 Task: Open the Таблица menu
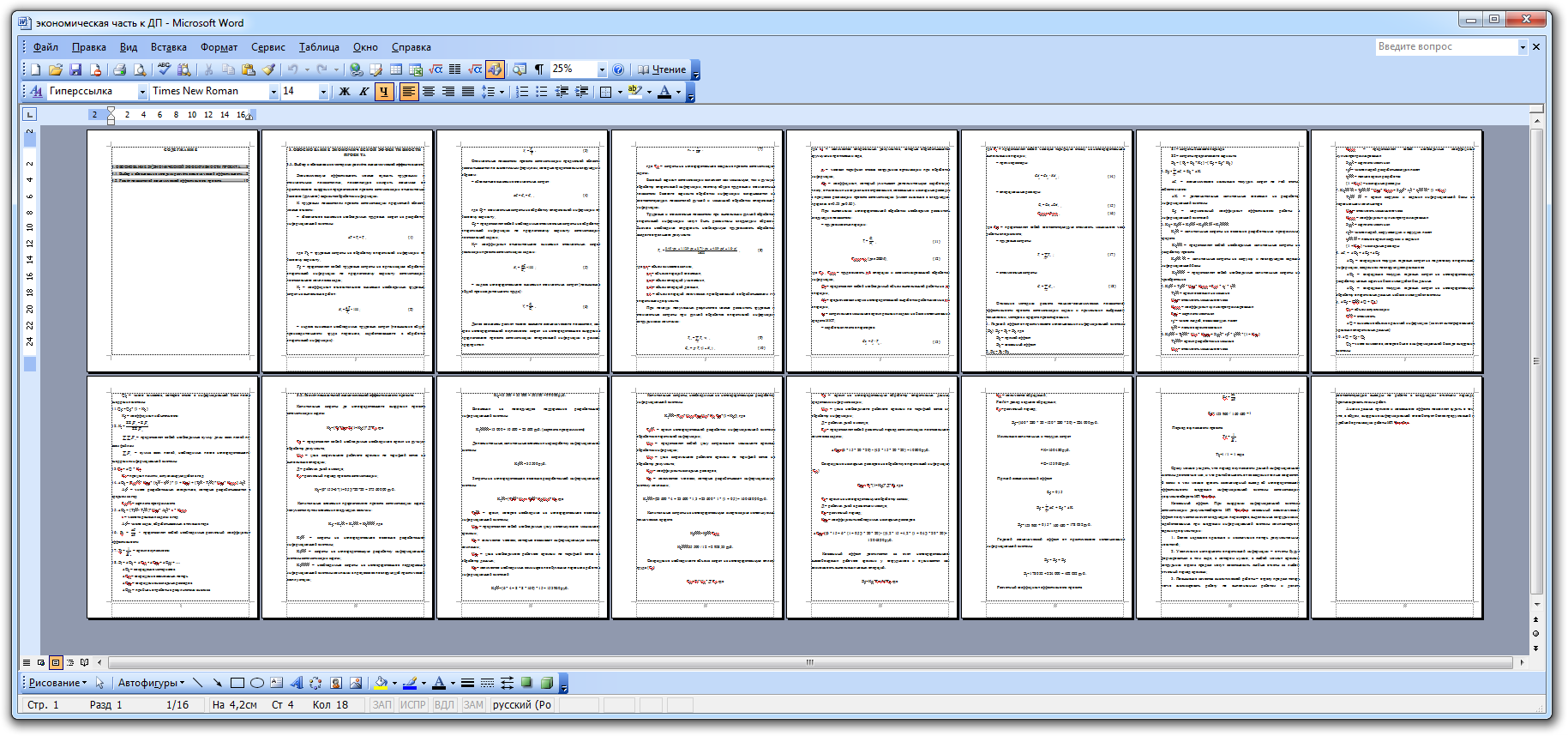[x=319, y=47]
